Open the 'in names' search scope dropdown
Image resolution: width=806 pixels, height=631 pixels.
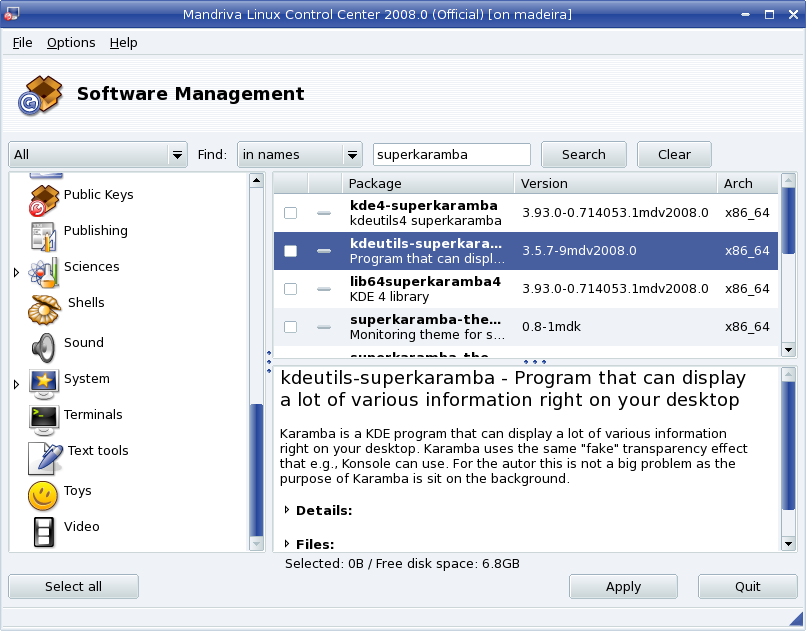(300, 155)
